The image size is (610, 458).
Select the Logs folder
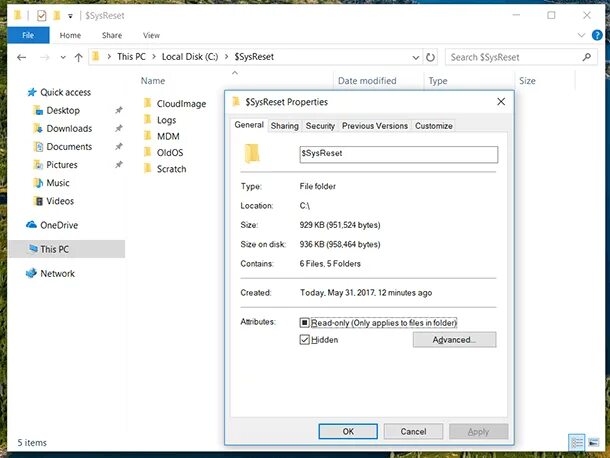tap(167, 120)
